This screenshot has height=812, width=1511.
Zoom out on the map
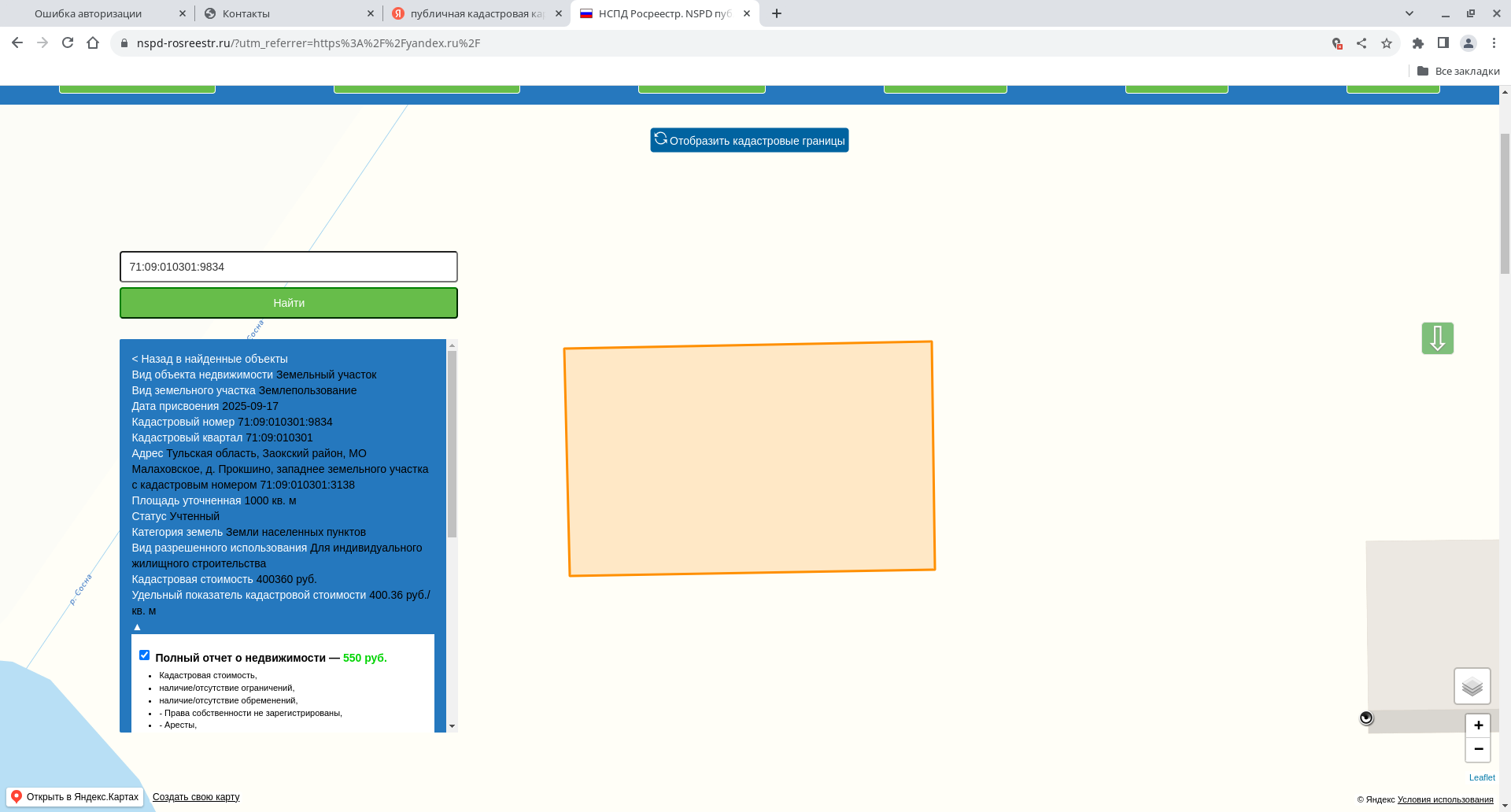click(x=1478, y=749)
